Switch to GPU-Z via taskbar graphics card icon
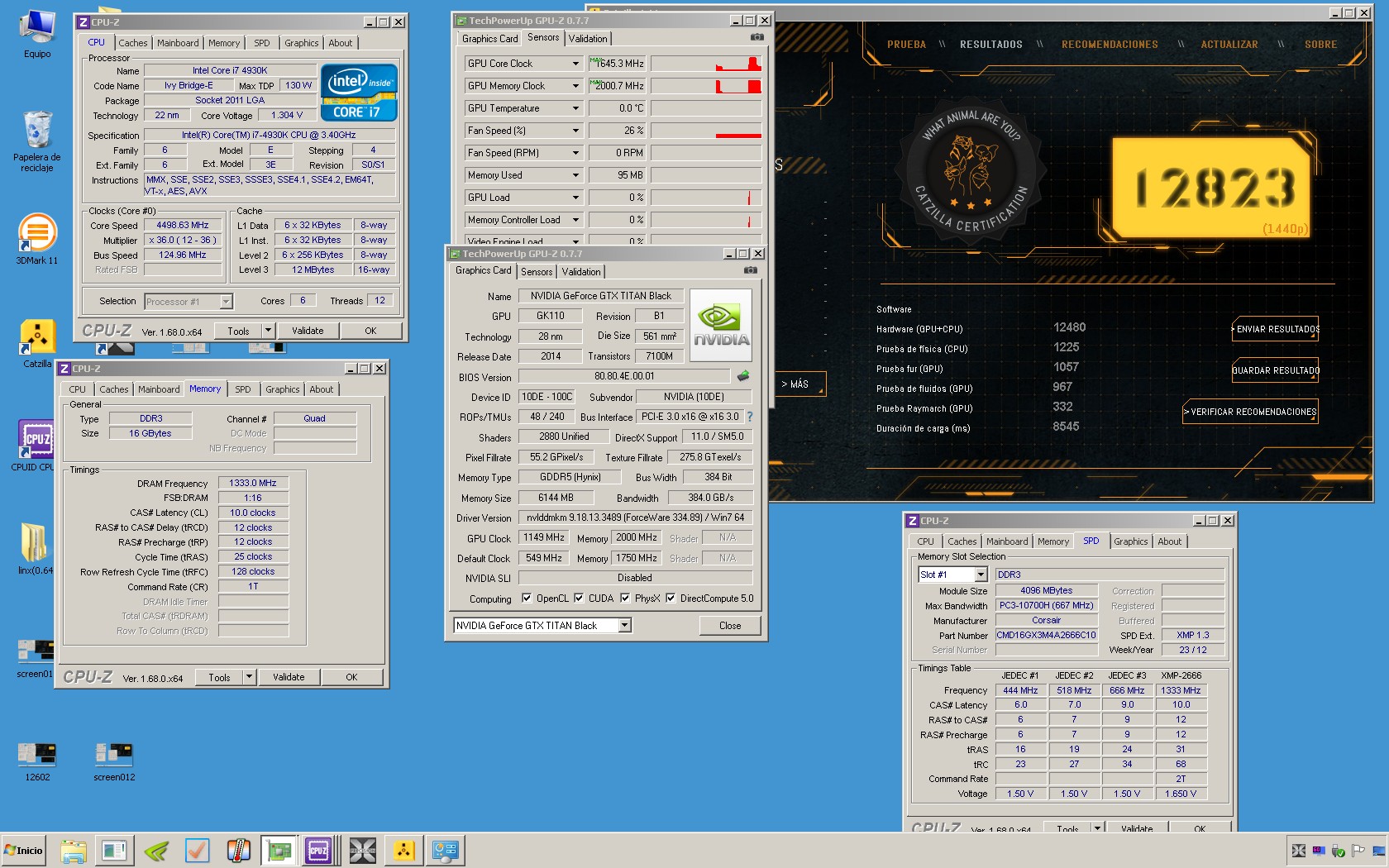 (279, 850)
